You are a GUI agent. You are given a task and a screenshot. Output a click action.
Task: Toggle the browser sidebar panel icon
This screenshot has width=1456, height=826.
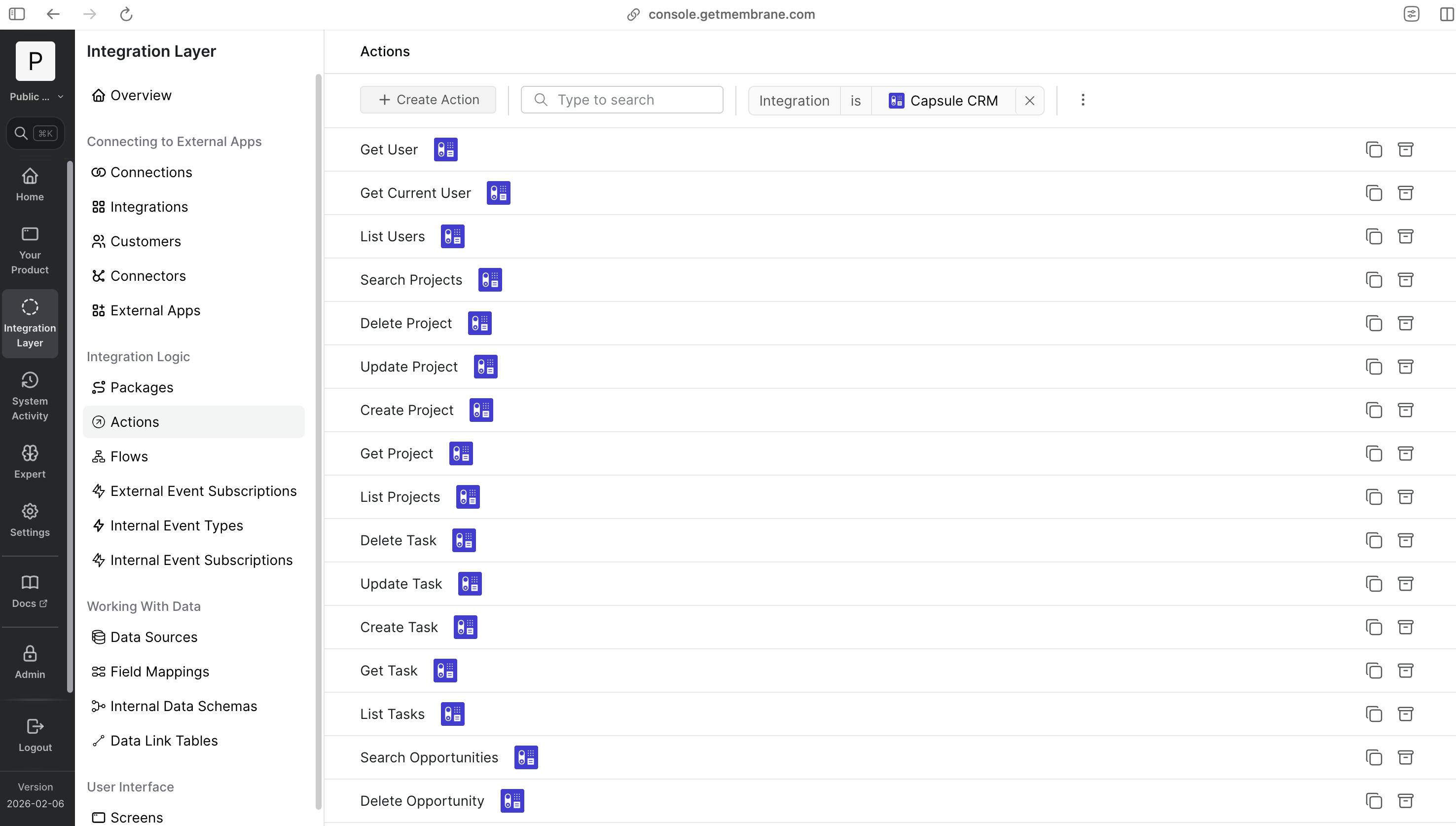(x=17, y=14)
